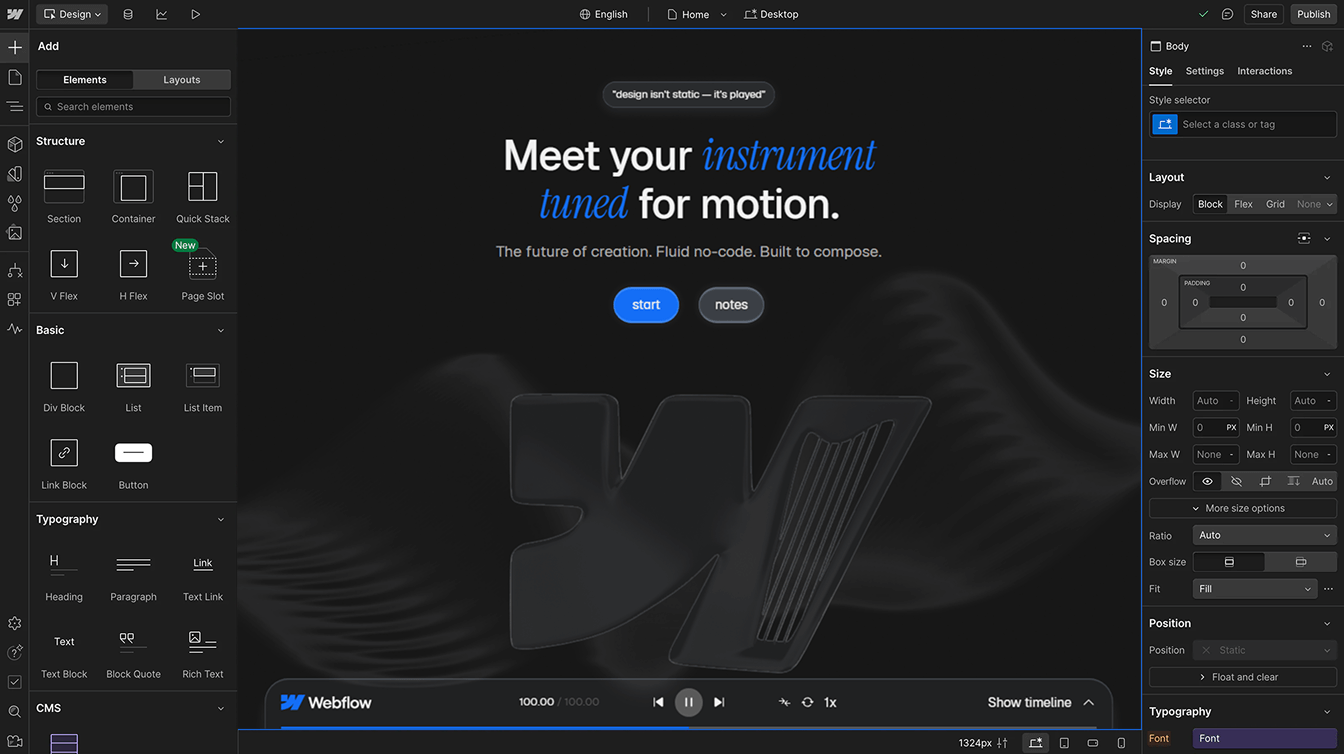Open the comments bubble icon
Viewport: 1344px width, 754px height.
click(1228, 14)
